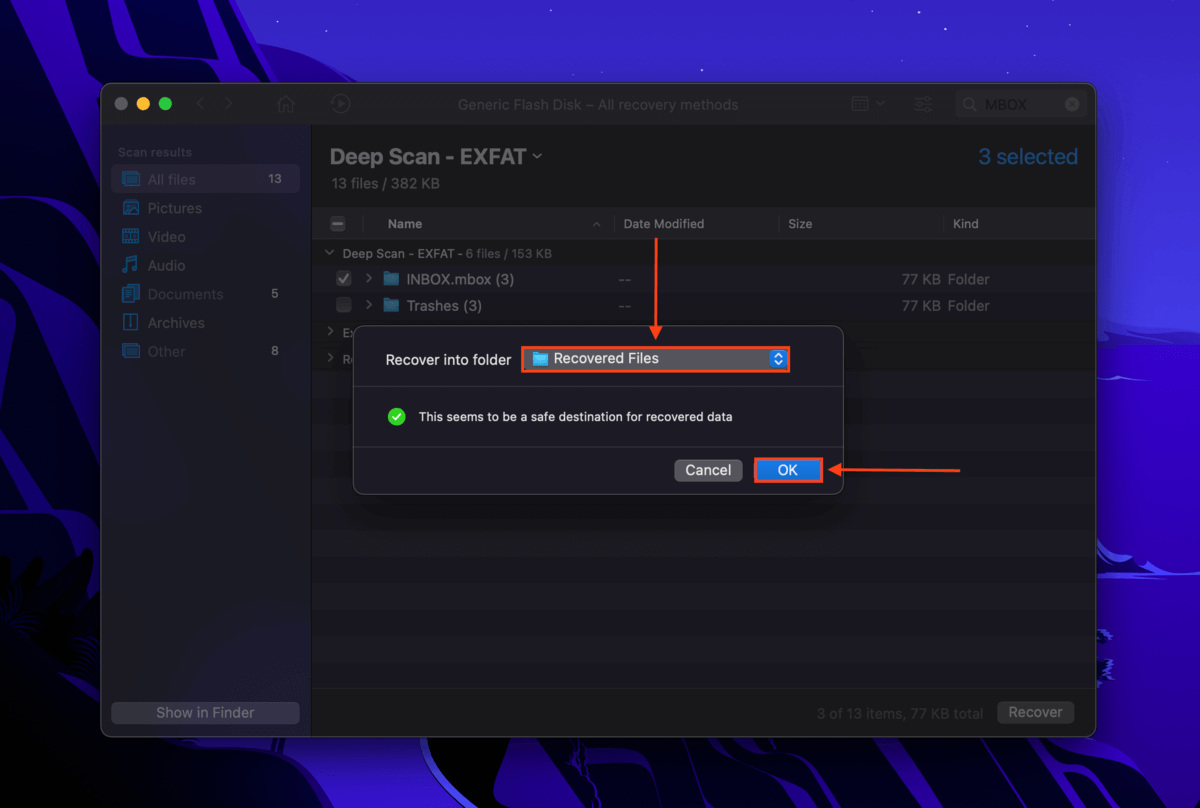Click the Other count 8
The width and height of the screenshot is (1200, 808).
(x=275, y=351)
